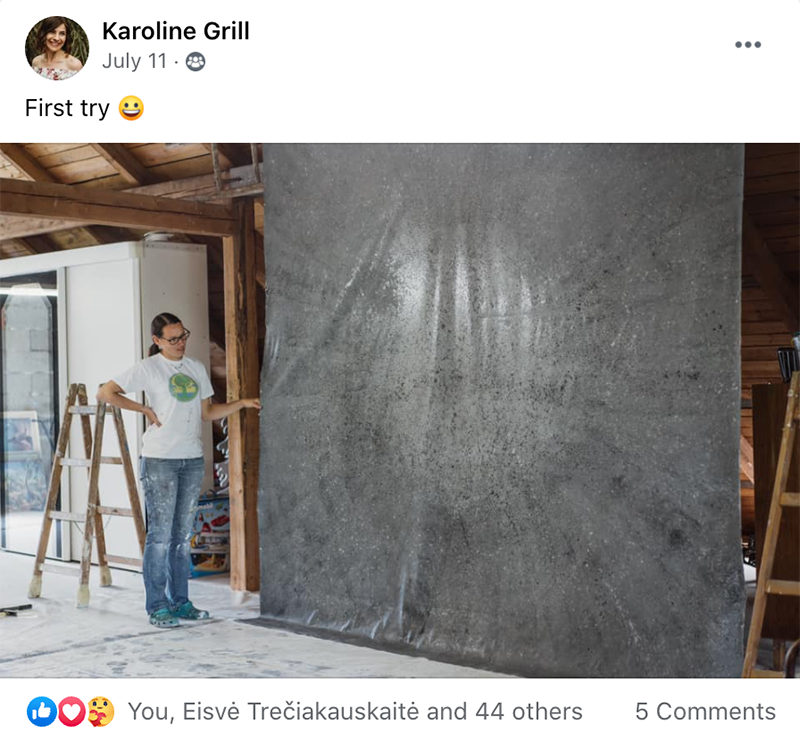
Task: Click the group audience icon beside the date
Action: point(195,62)
